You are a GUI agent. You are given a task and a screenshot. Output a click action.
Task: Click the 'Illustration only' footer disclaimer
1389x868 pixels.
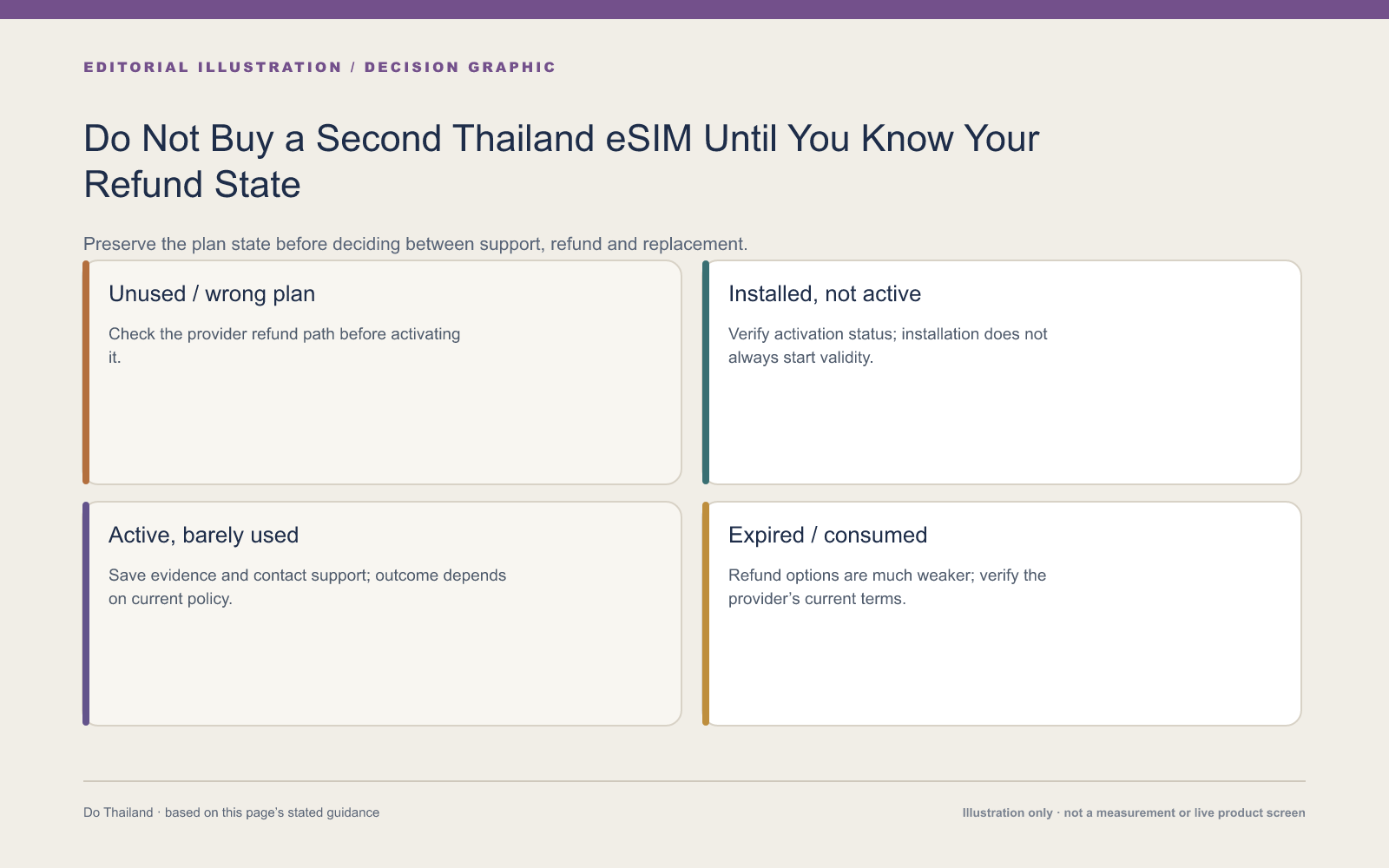[1134, 812]
